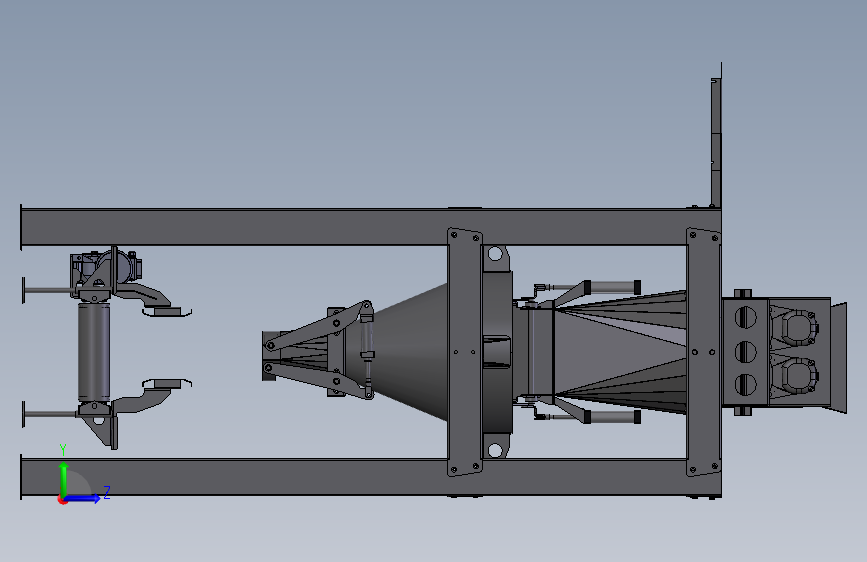Select the upper hydraulic cylinder right of cone
This screenshot has width=867, height=562.
tap(613, 287)
